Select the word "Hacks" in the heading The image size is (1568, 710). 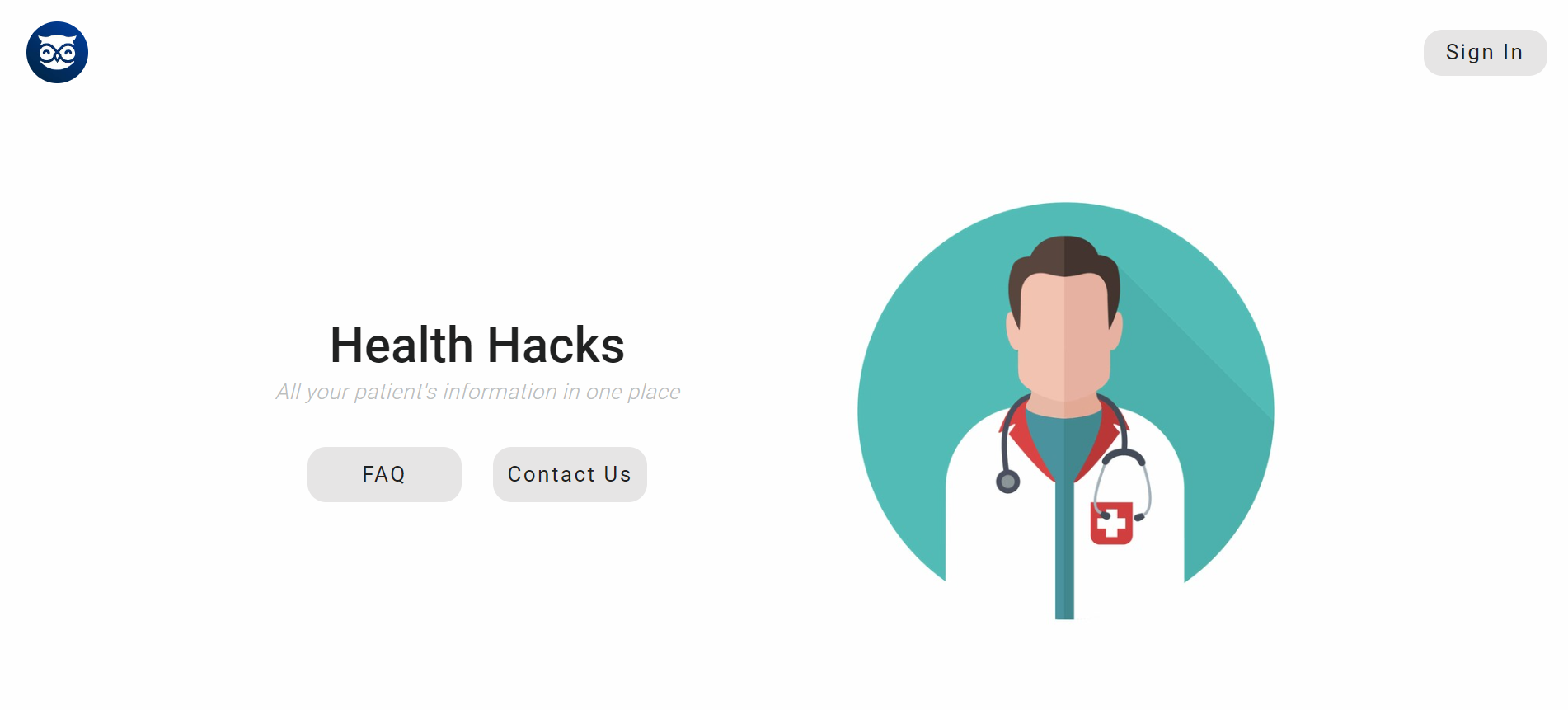(x=556, y=345)
